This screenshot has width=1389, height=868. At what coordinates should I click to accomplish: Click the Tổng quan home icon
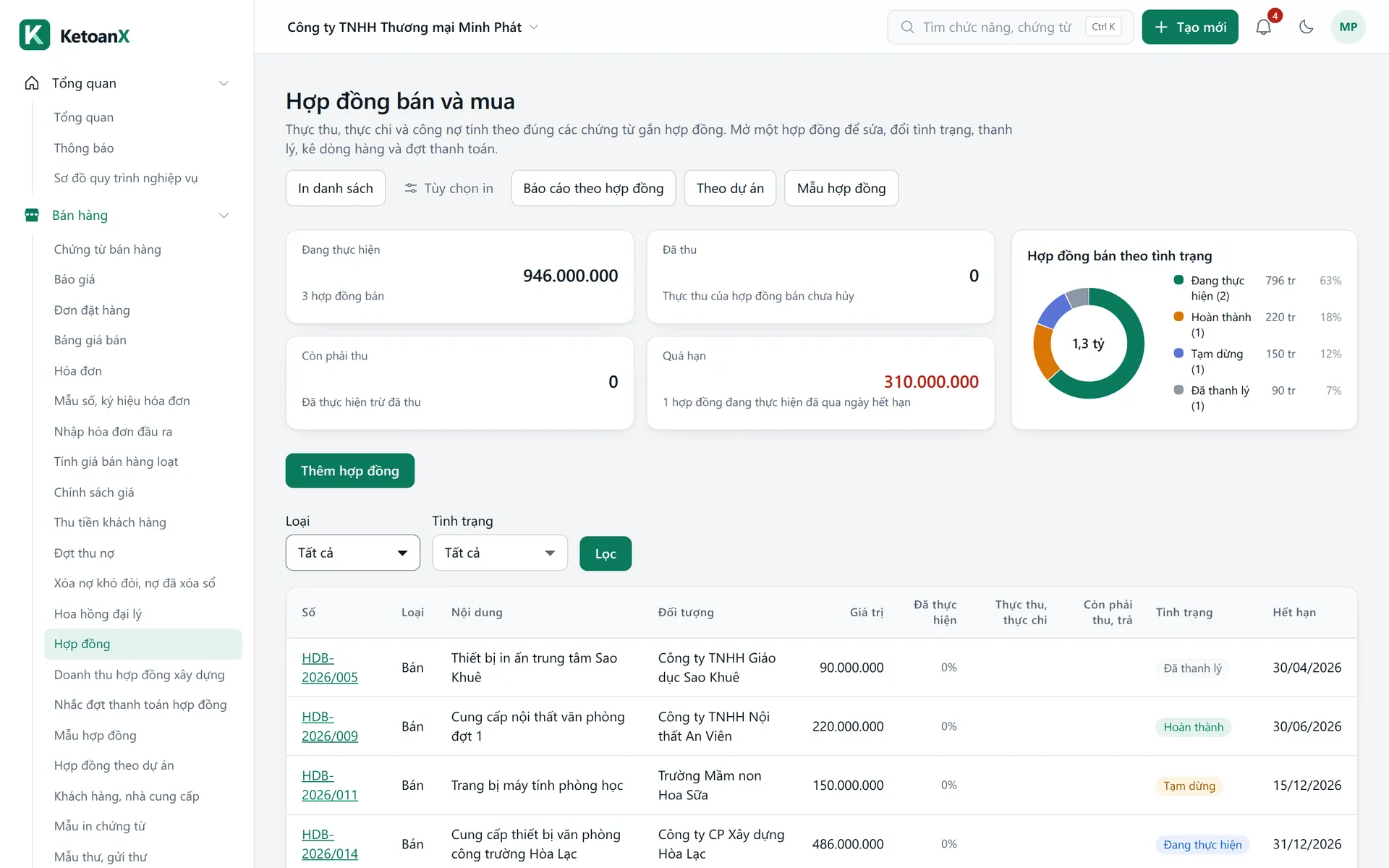coord(32,83)
